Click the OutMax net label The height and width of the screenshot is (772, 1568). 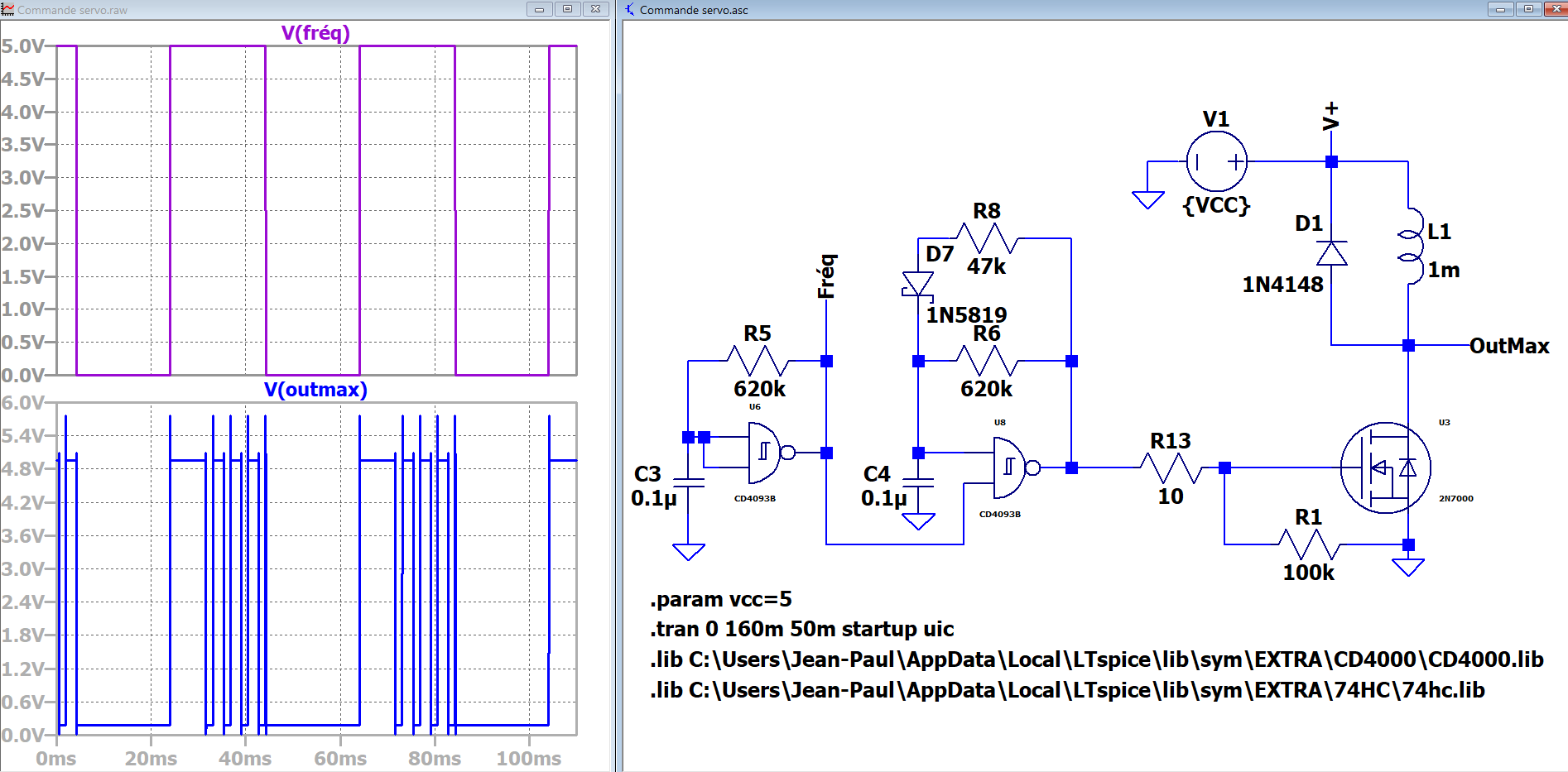pyautogui.click(x=1508, y=346)
